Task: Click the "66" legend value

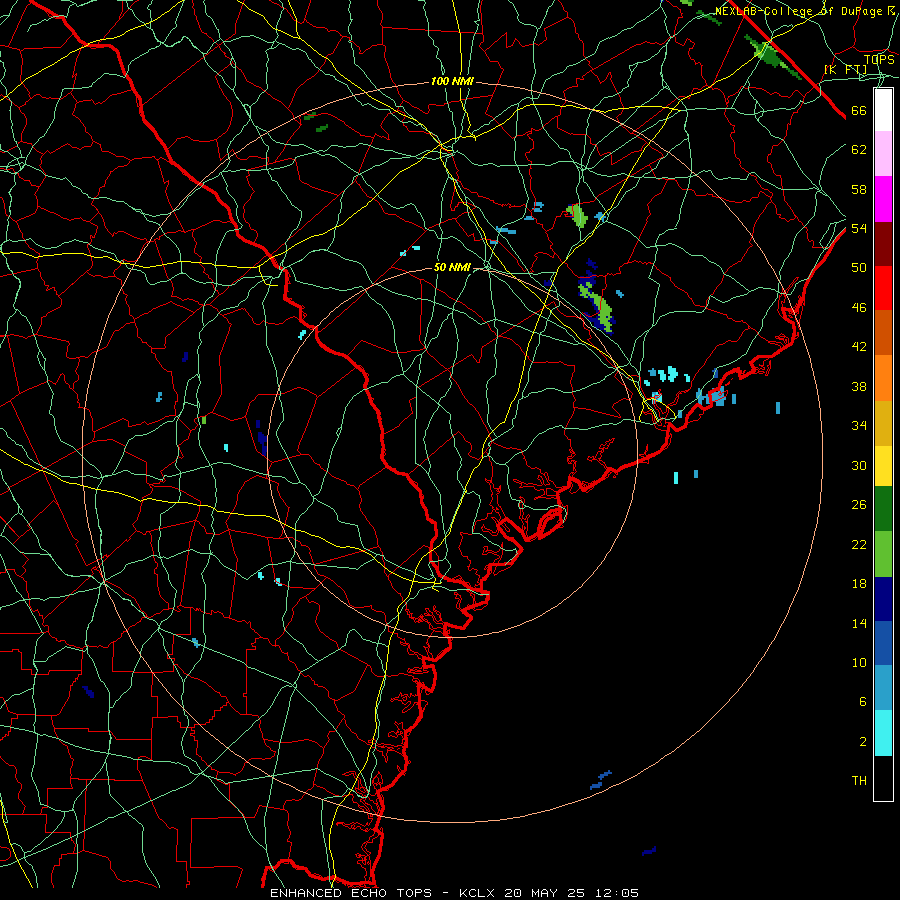Action: pyautogui.click(x=859, y=111)
